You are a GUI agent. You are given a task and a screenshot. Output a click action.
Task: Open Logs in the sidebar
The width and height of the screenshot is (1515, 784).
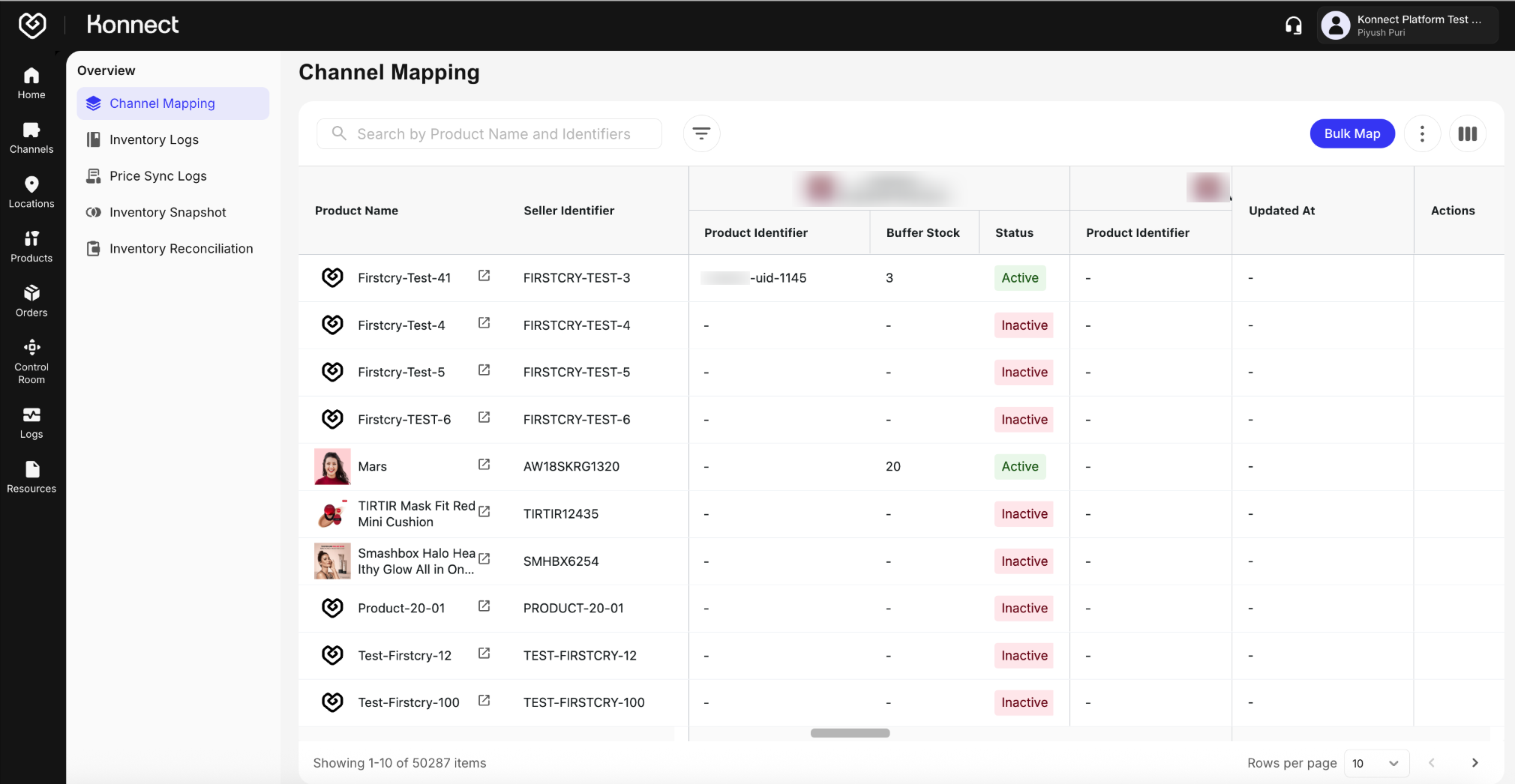point(31,423)
